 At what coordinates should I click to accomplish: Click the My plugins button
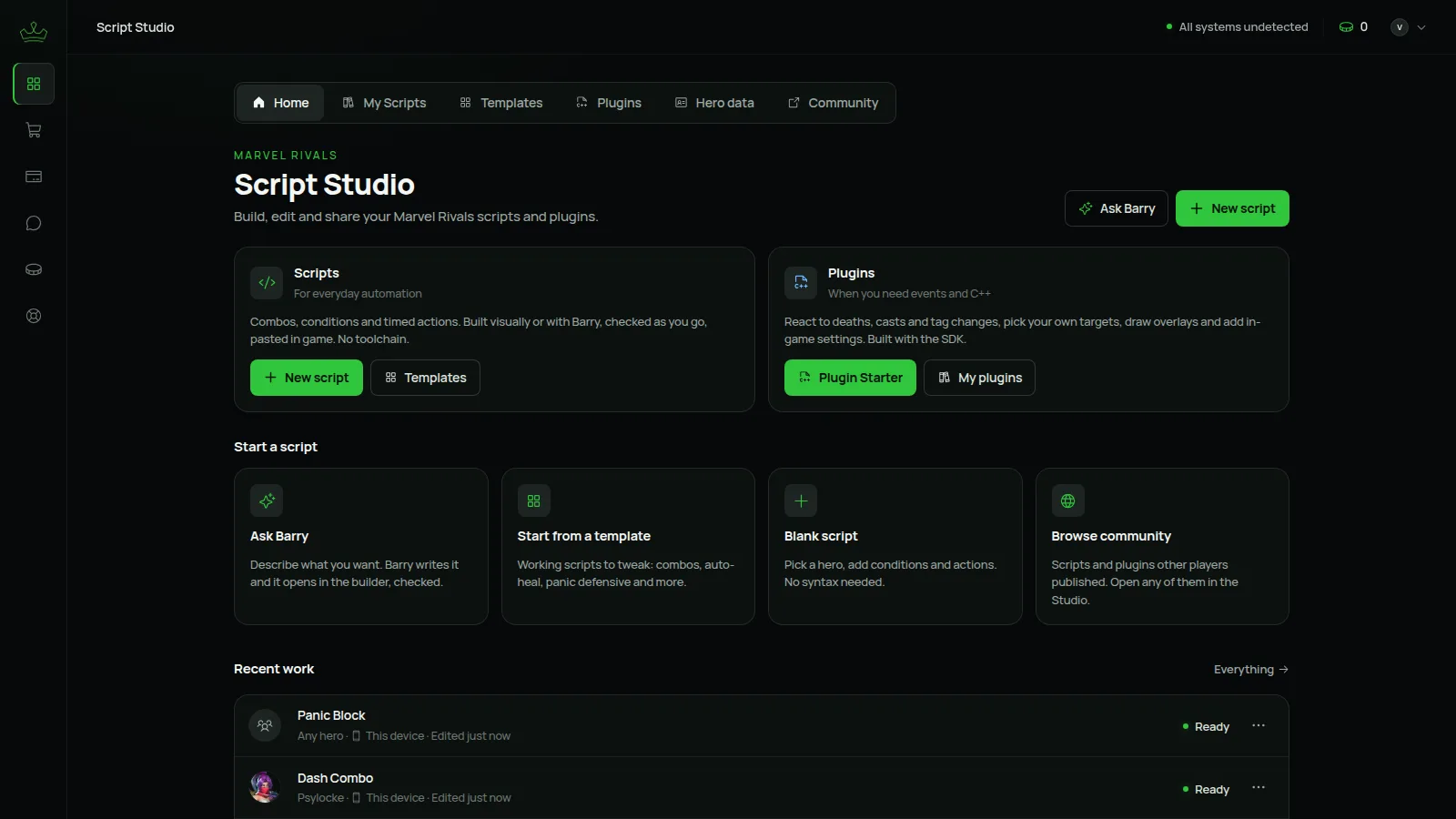click(979, 378)
